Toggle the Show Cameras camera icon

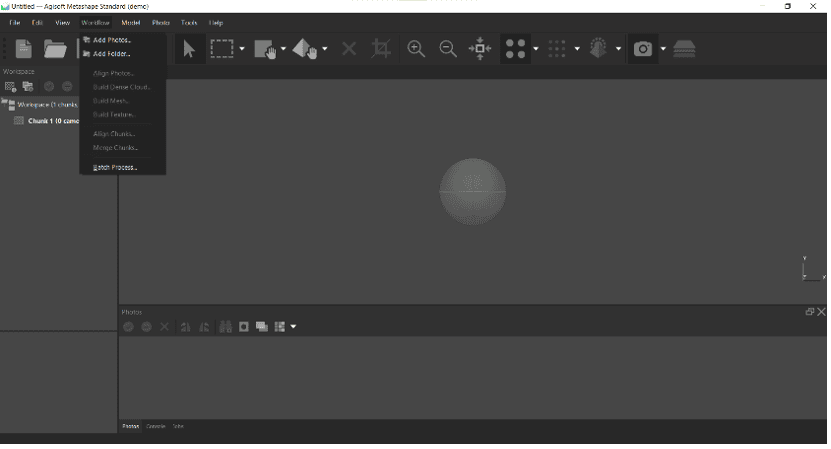pyautogui.click(x=643, y=49)
